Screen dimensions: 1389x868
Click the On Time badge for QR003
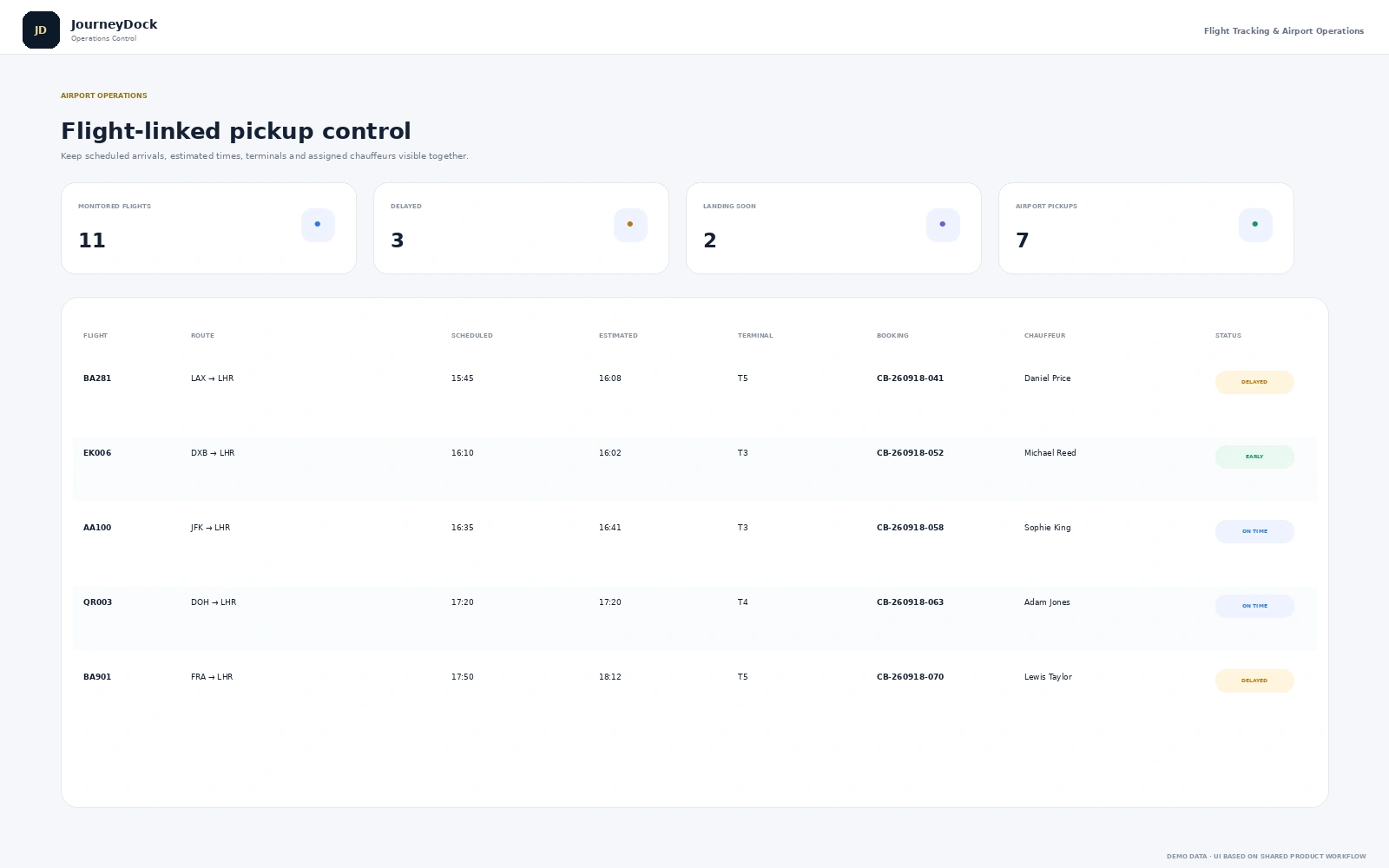[1254, 606]
